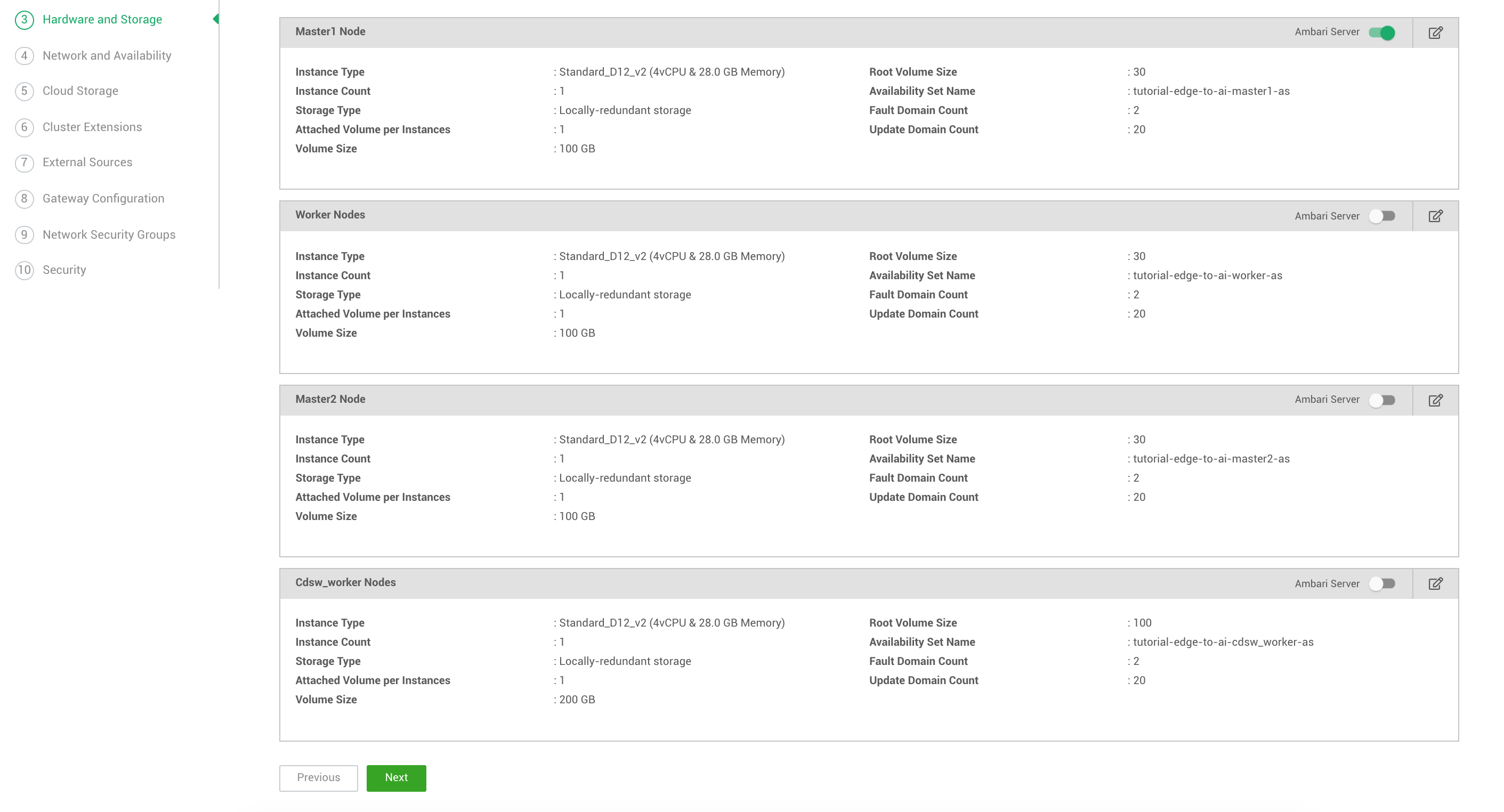Viewport: 1504px width, 812px height.
Task: Click the step 5 Cloud Storage circle icon
Action: pyautogui.click(x=23, y=91)
